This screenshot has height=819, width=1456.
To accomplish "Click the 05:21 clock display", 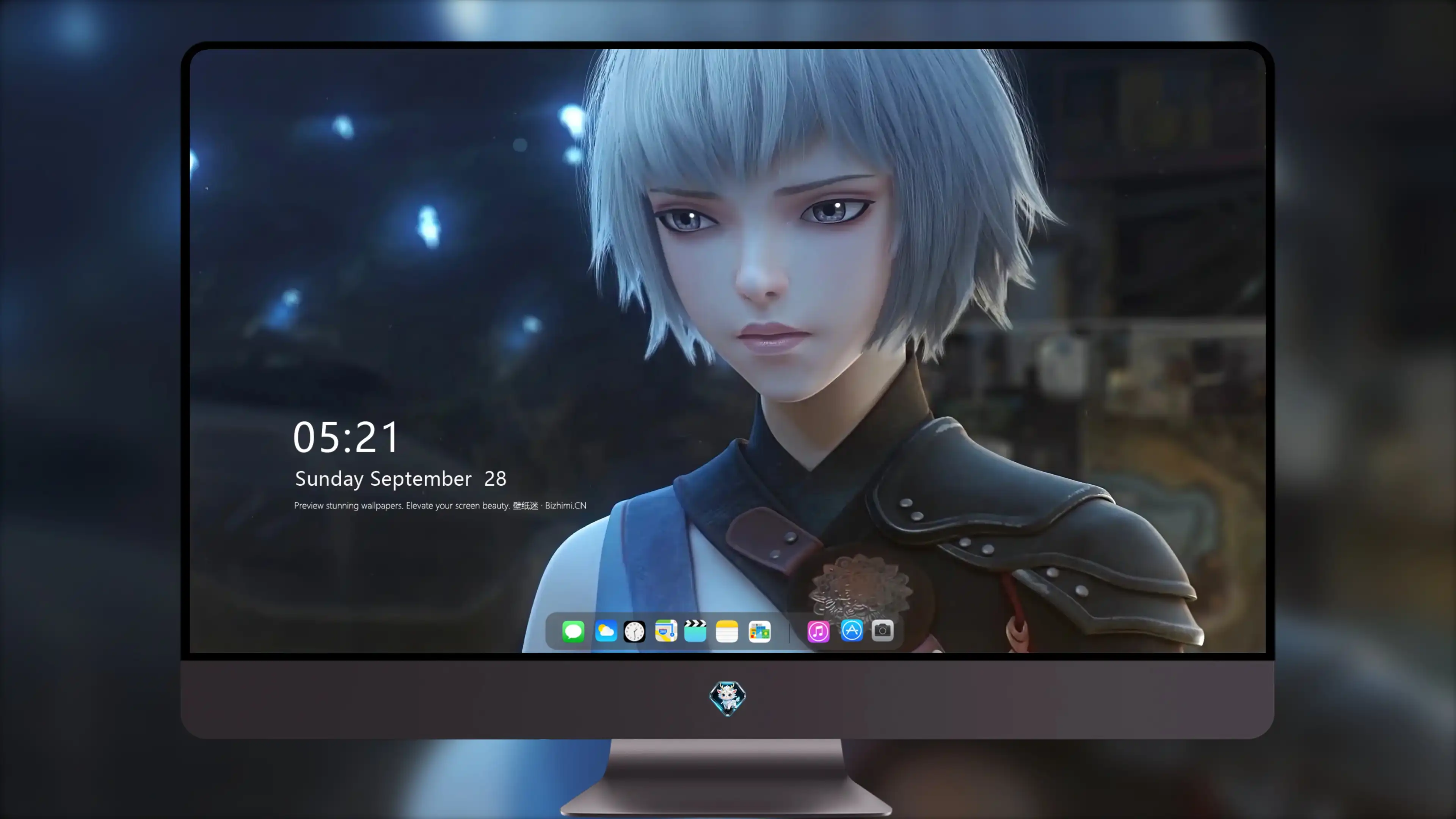I will (x=346, y=438).
